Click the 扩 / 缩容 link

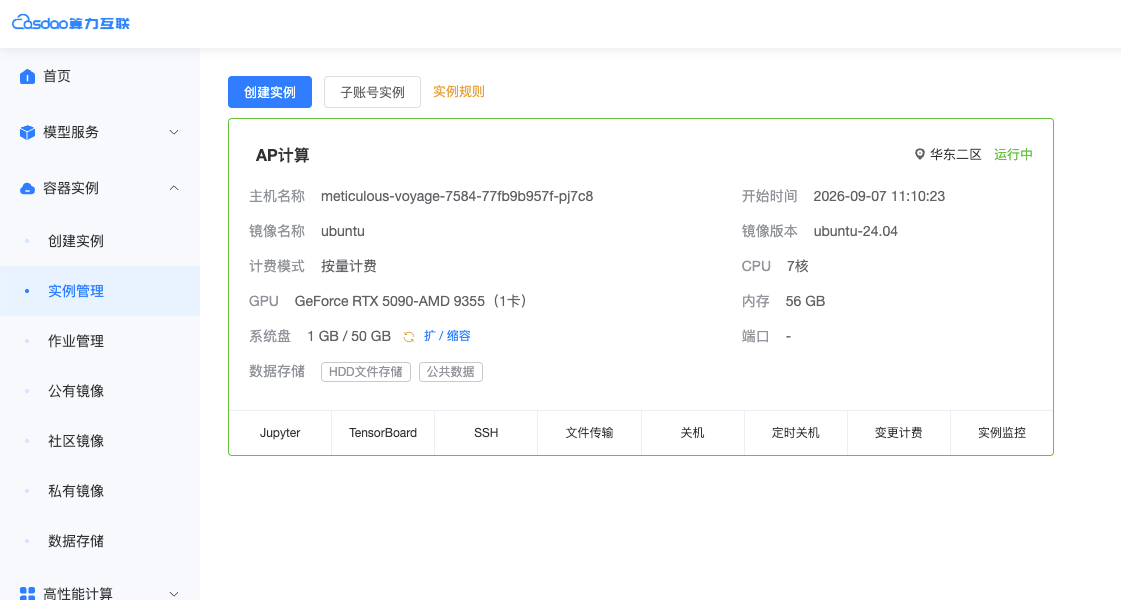447,336
